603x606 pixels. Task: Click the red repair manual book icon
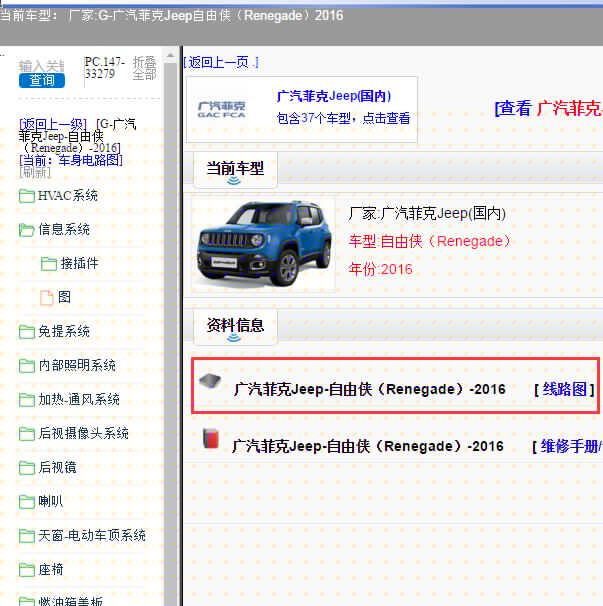(x=210, y=441)
